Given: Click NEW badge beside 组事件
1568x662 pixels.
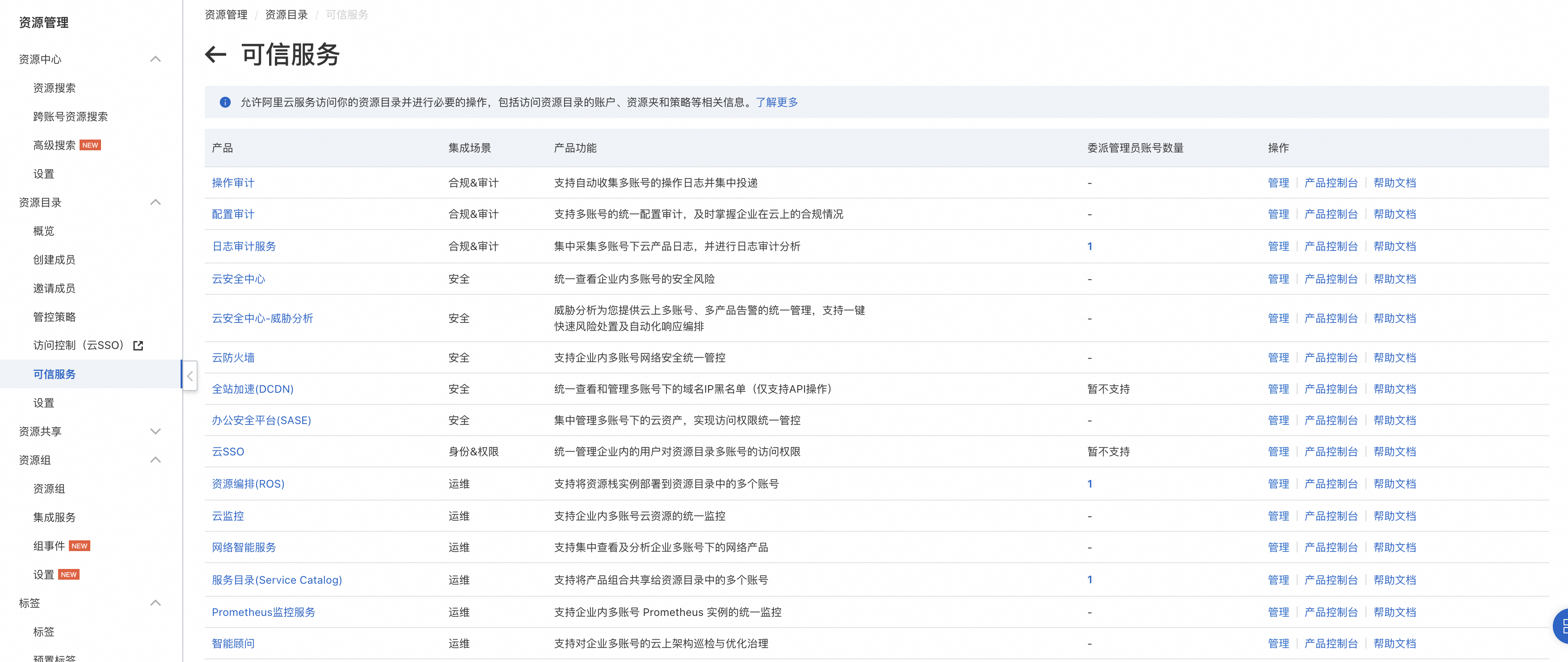Looking at the screenshot, I should tap(79, 546).
